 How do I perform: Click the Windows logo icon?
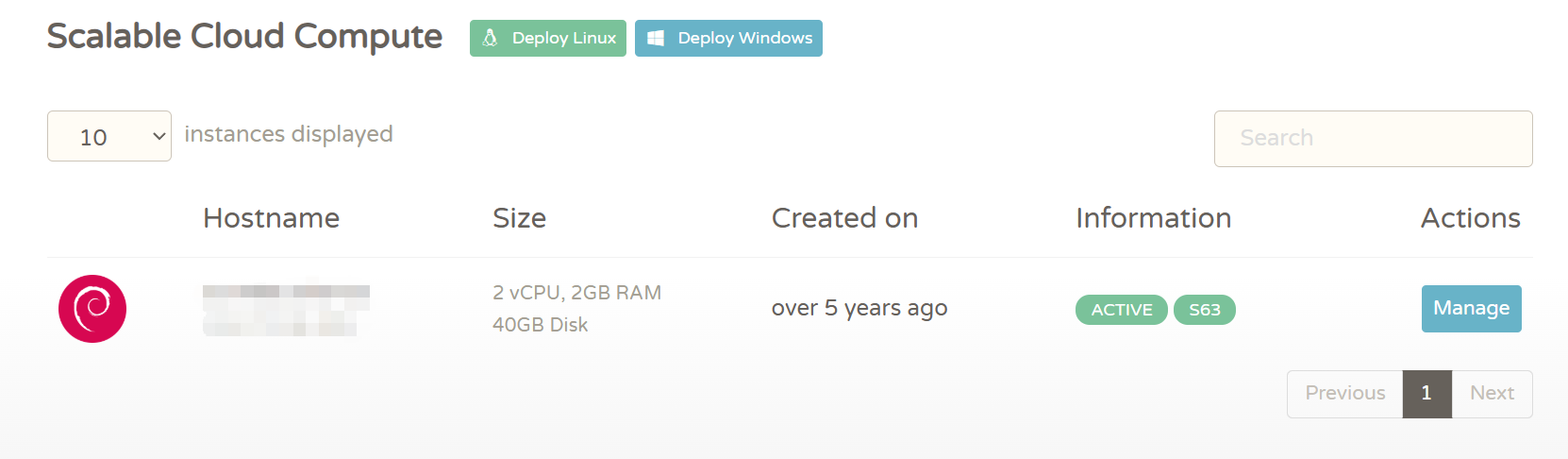click(x=656, y=38)
